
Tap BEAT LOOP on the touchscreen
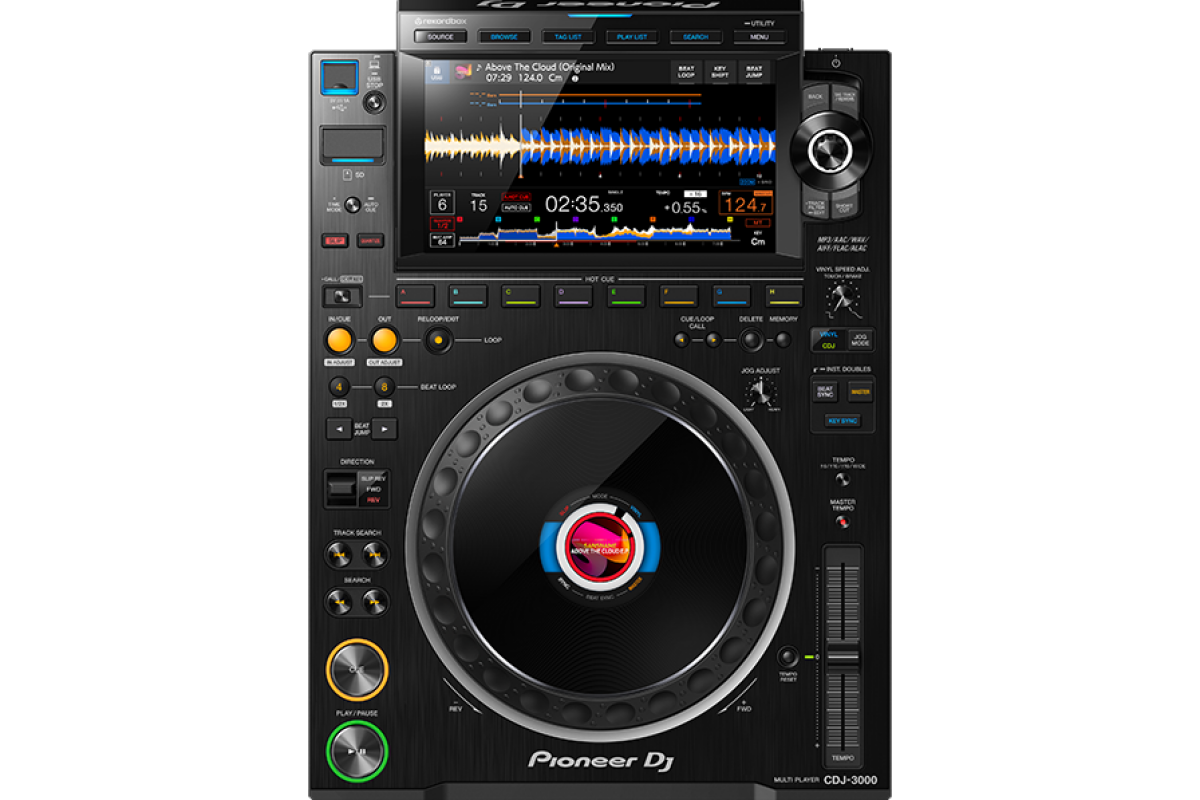[x=686, y=72]
